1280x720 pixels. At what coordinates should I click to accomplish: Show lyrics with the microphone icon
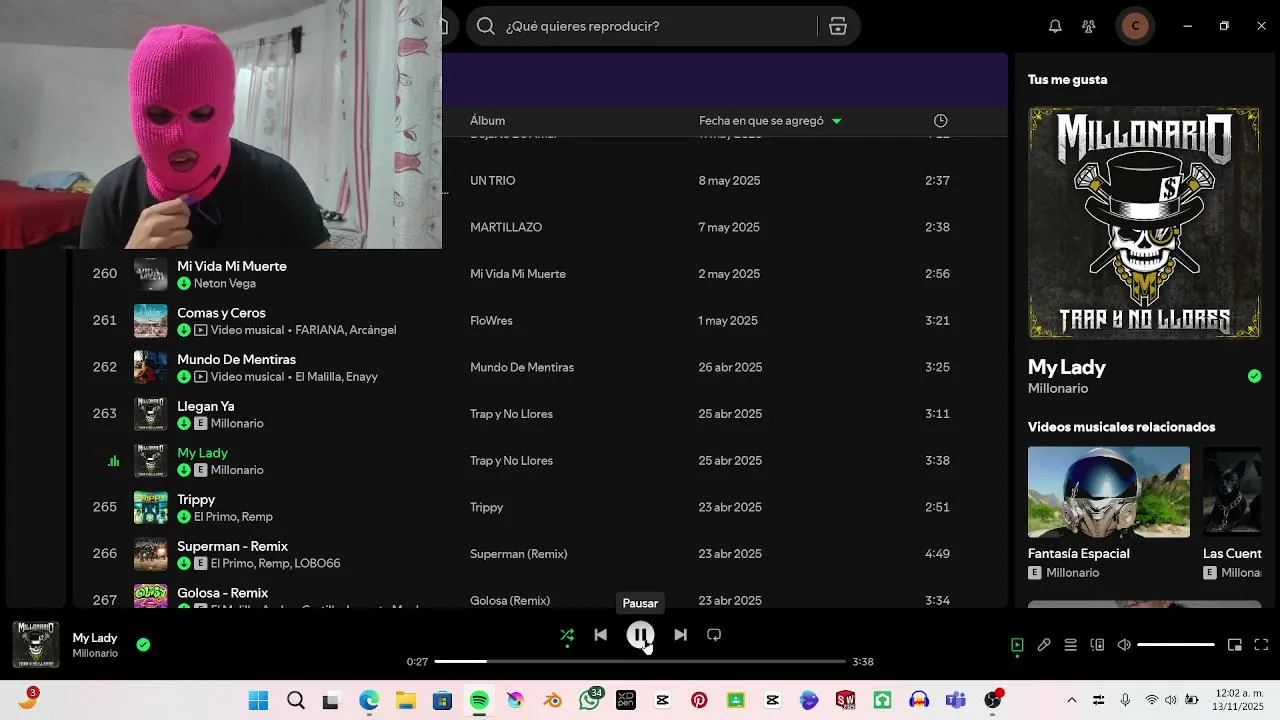pyautogui.click(x=1044, y=645)
